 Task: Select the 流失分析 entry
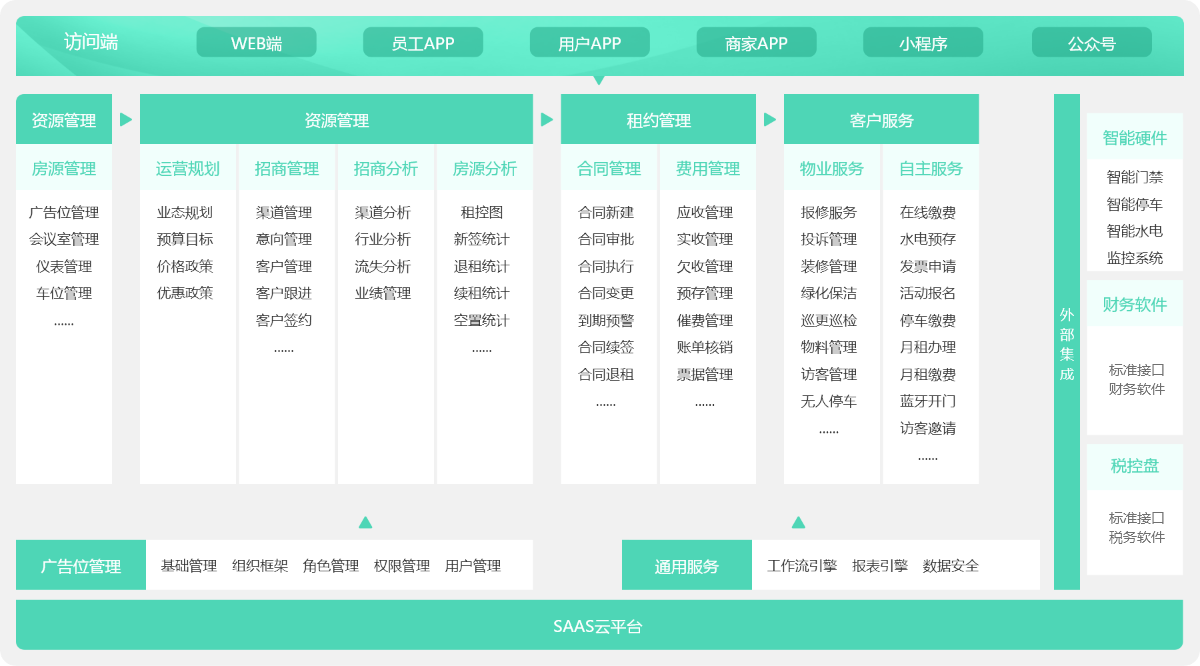click(x=383, y=266)
